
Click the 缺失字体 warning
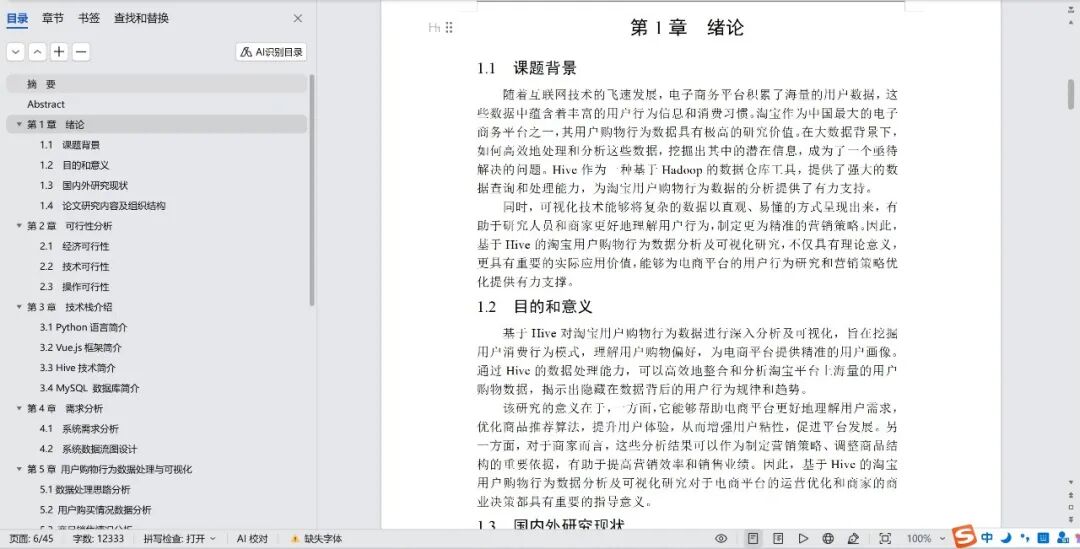tap(316, 539)
